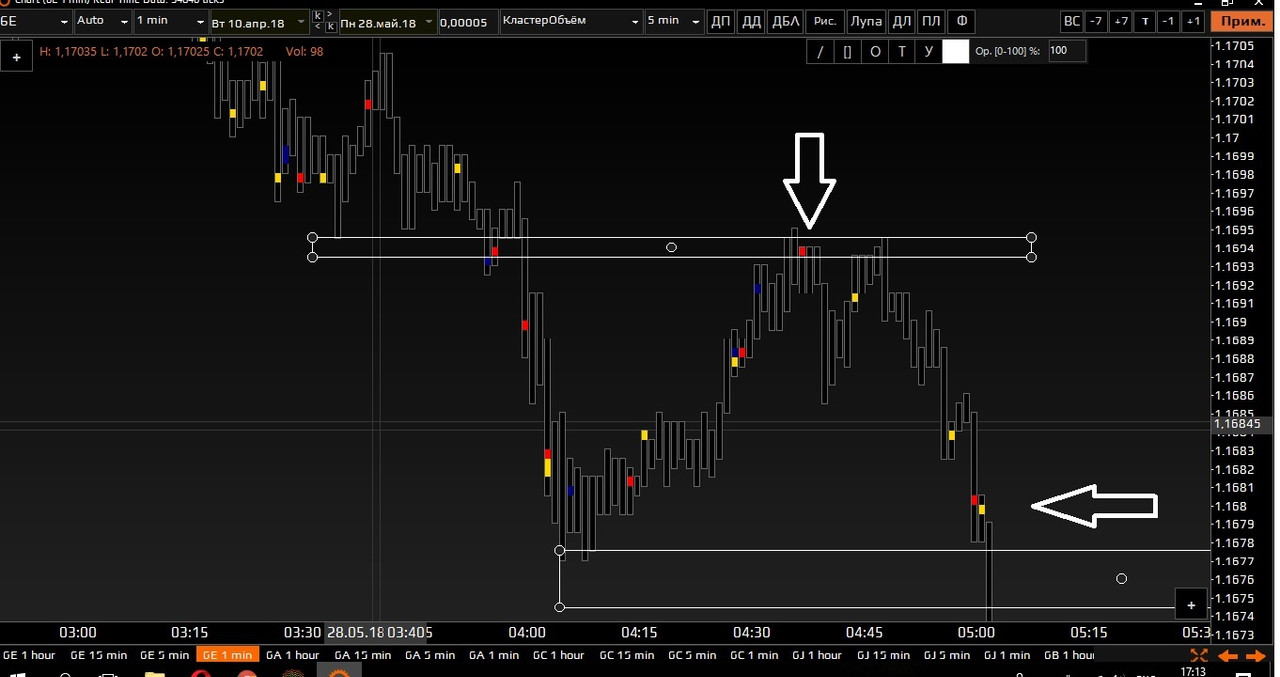Screen dimensions: 1280x677
Task: Click the ДБЛ toolbar button
Action: tap(786, 21)
